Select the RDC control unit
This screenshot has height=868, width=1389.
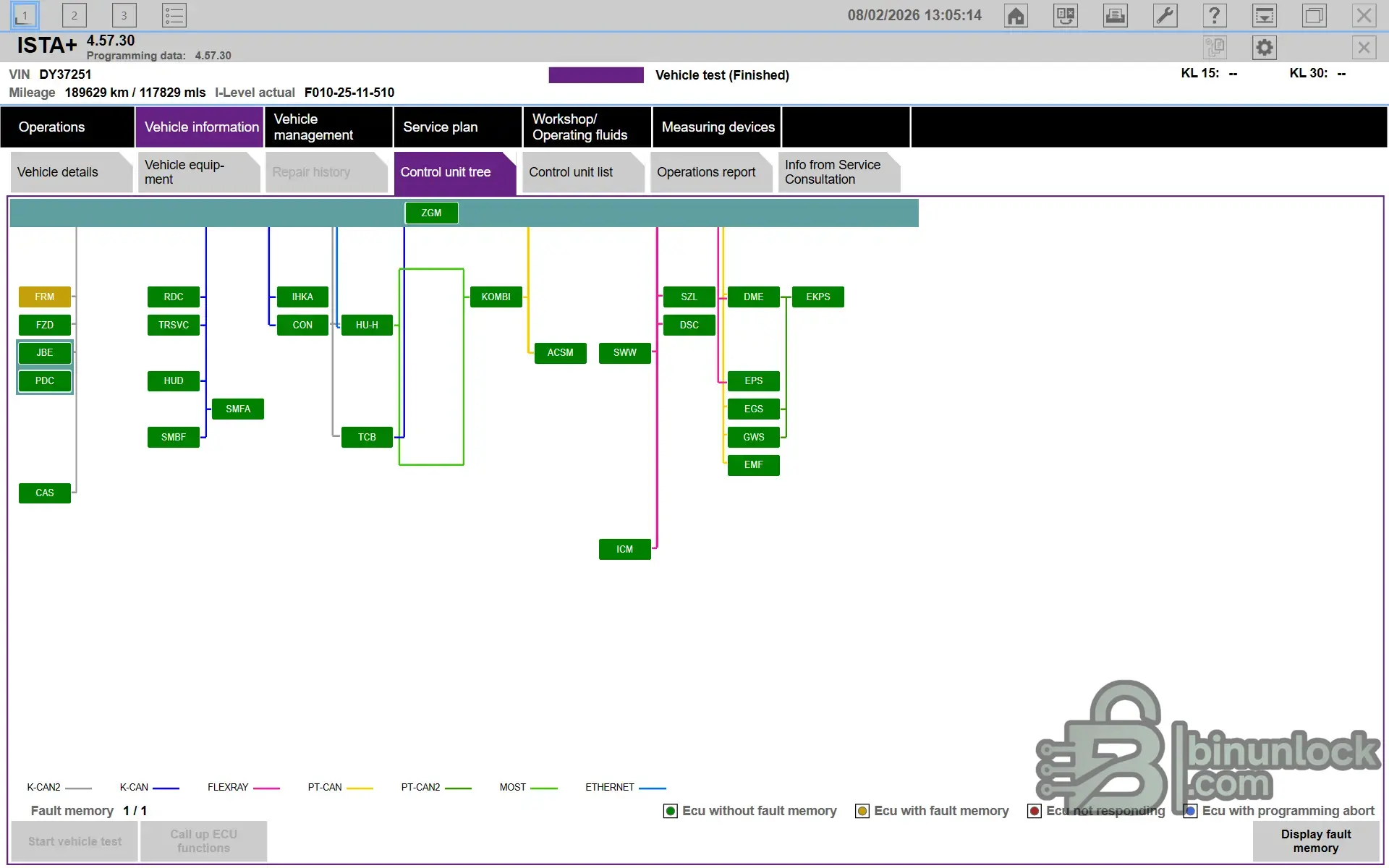(x=174, y=297)
